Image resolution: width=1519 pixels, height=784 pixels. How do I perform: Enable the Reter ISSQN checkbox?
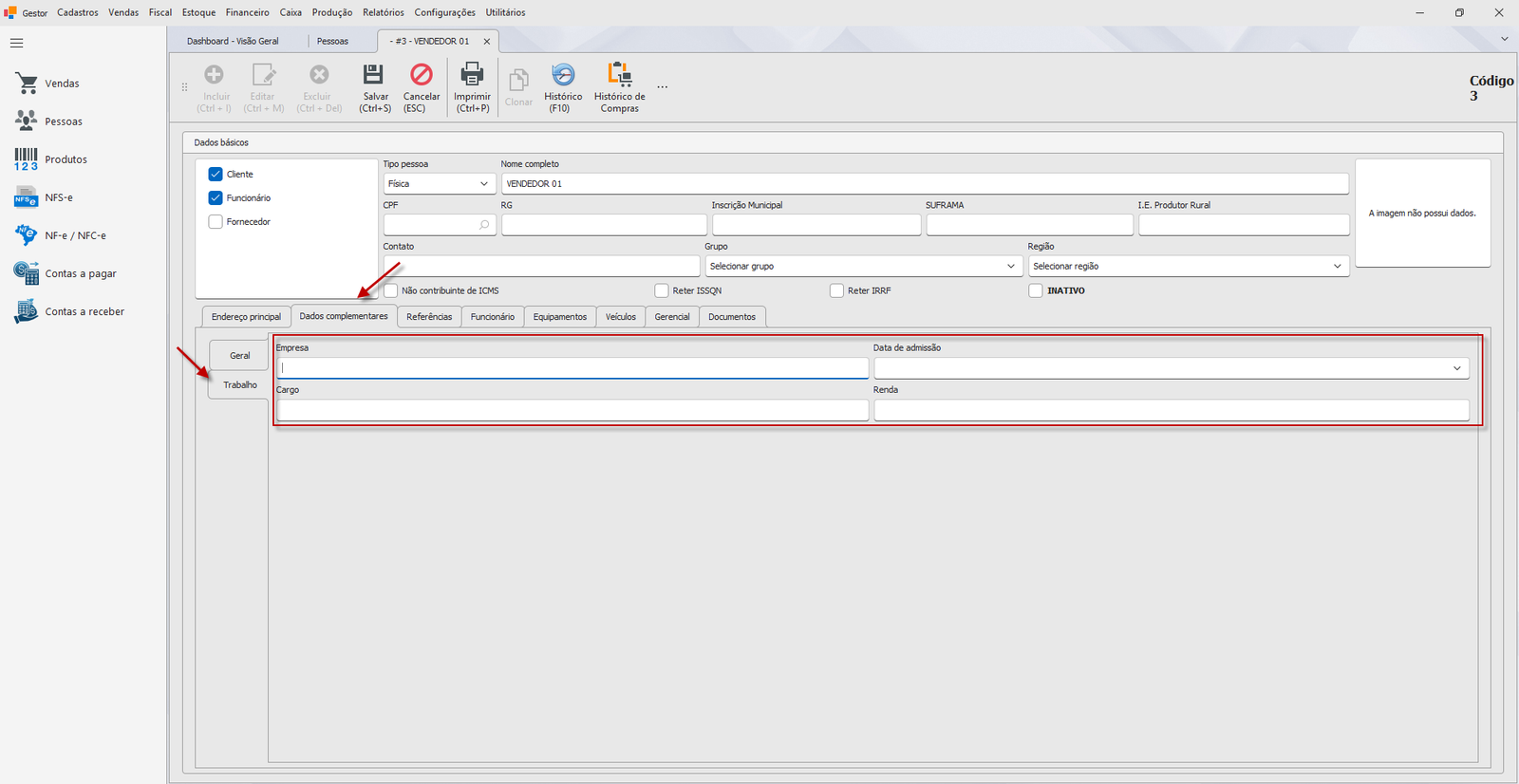[x=662, y=290]
